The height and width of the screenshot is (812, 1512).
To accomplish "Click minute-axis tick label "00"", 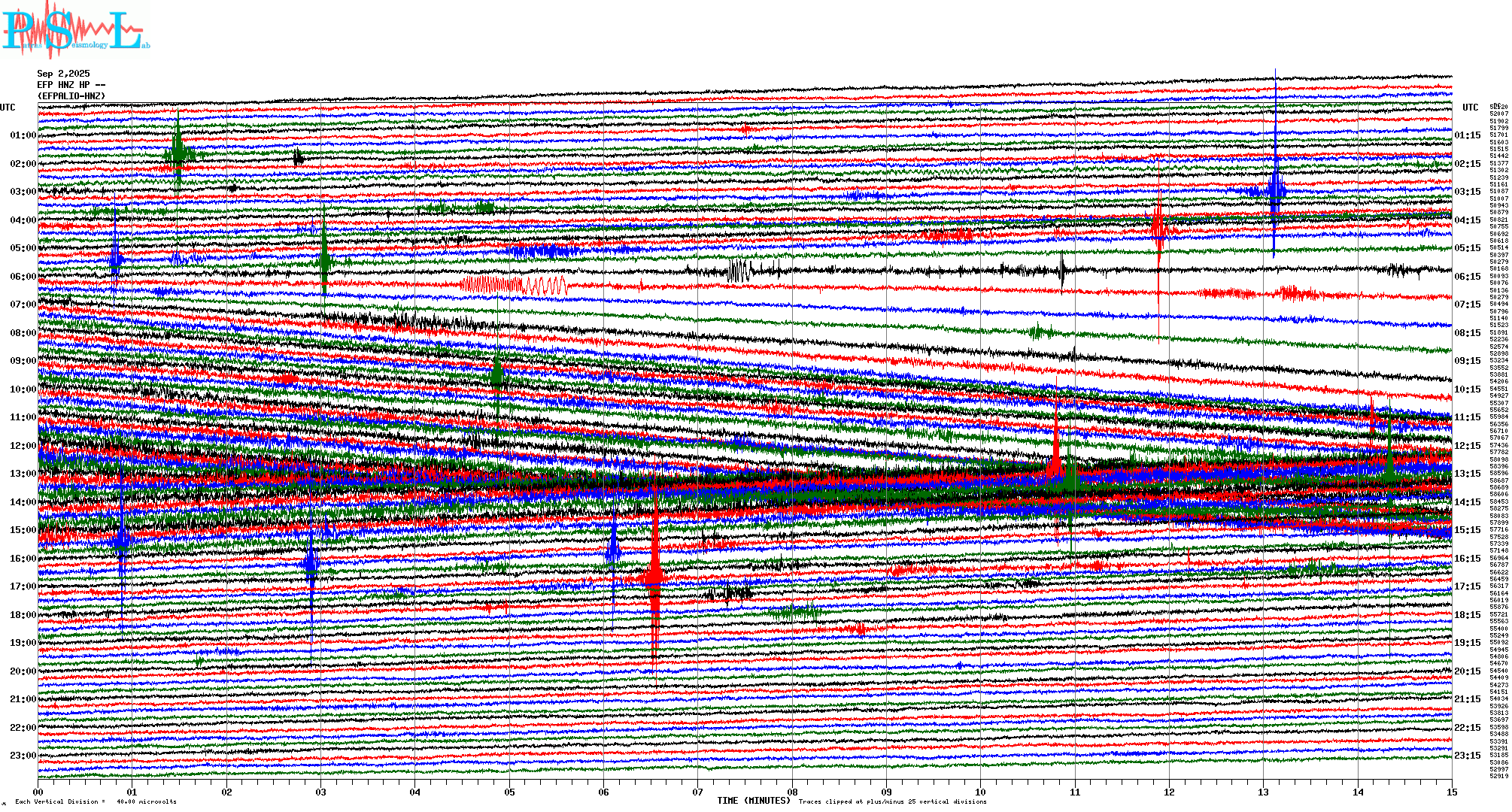I will [38, 792].
